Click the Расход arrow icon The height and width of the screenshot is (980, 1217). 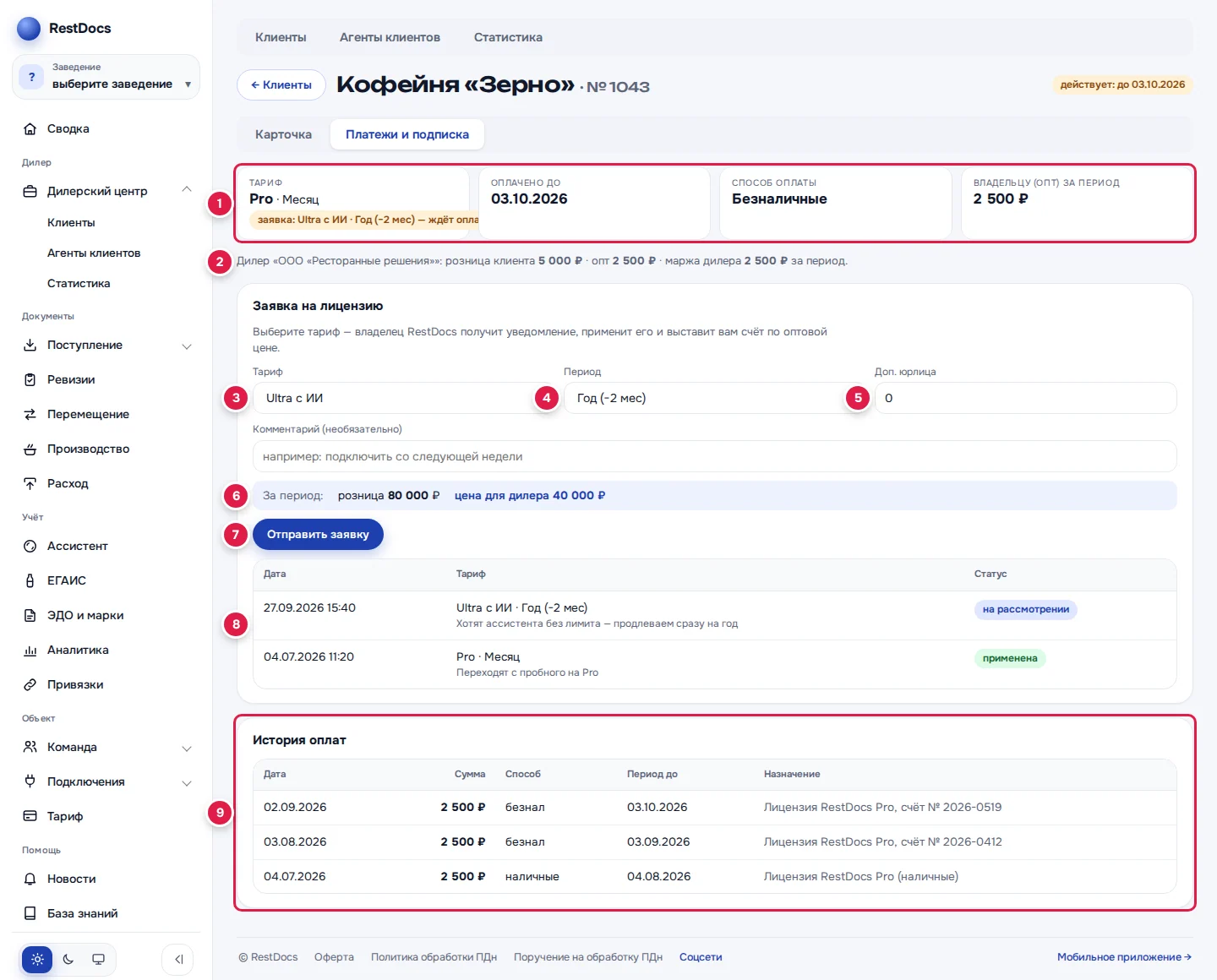[x=30, y=484]
